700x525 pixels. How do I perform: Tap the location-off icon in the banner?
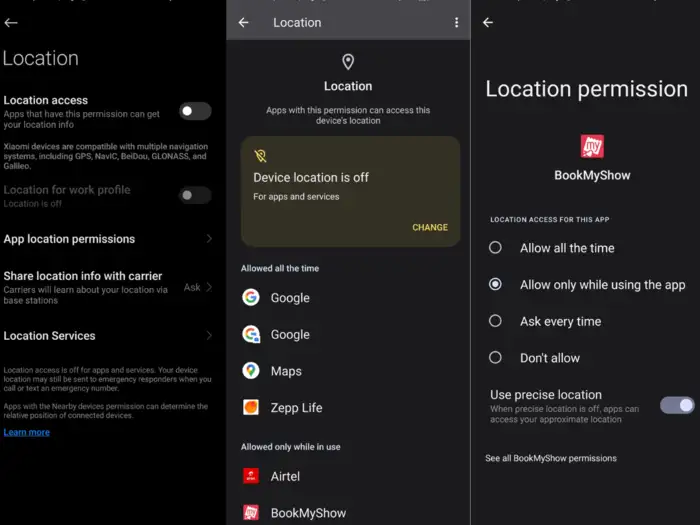click(x=261, y=156)
